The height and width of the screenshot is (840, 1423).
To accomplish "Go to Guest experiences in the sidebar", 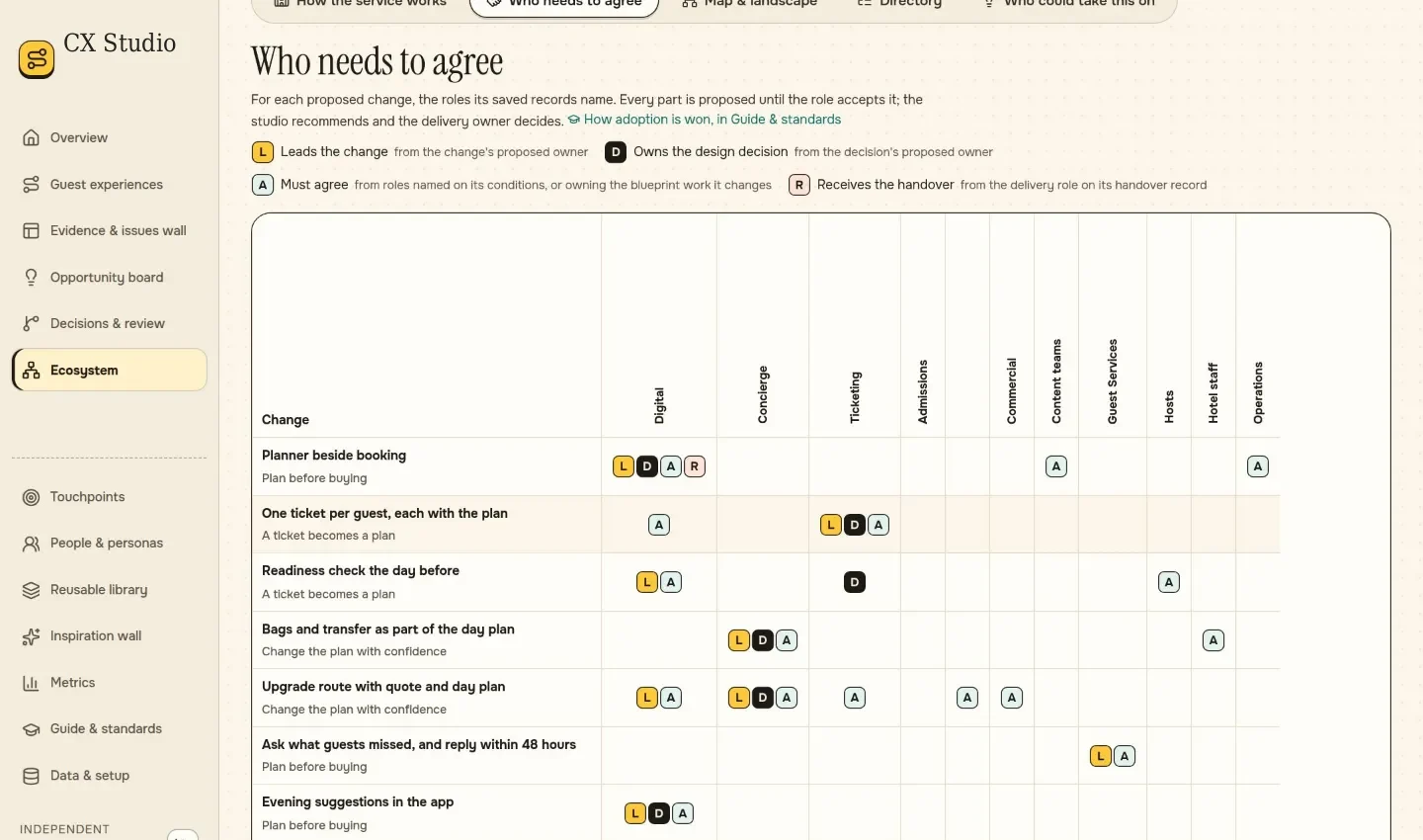I will [109, 184].
